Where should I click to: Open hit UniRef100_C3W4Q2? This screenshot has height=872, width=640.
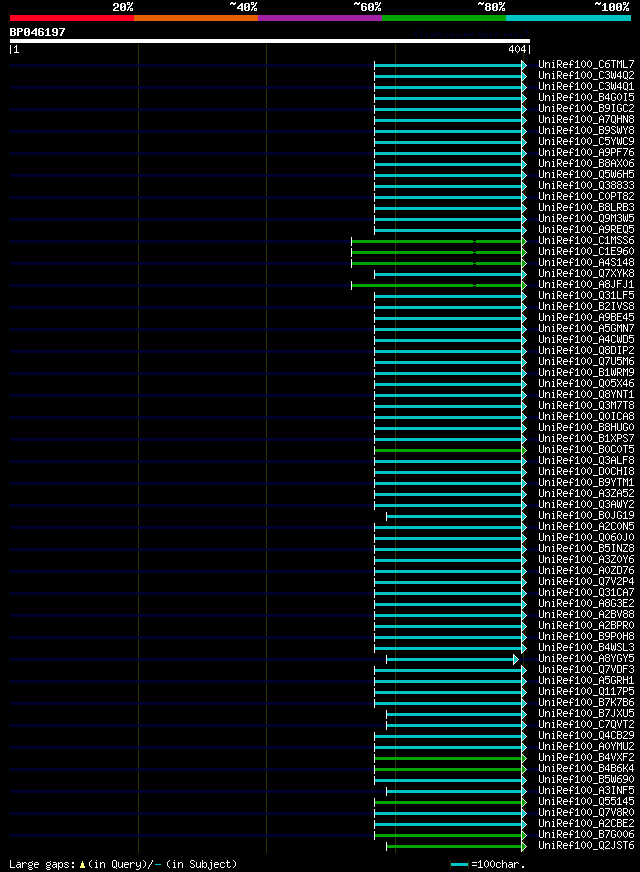[x=586, y=76]
